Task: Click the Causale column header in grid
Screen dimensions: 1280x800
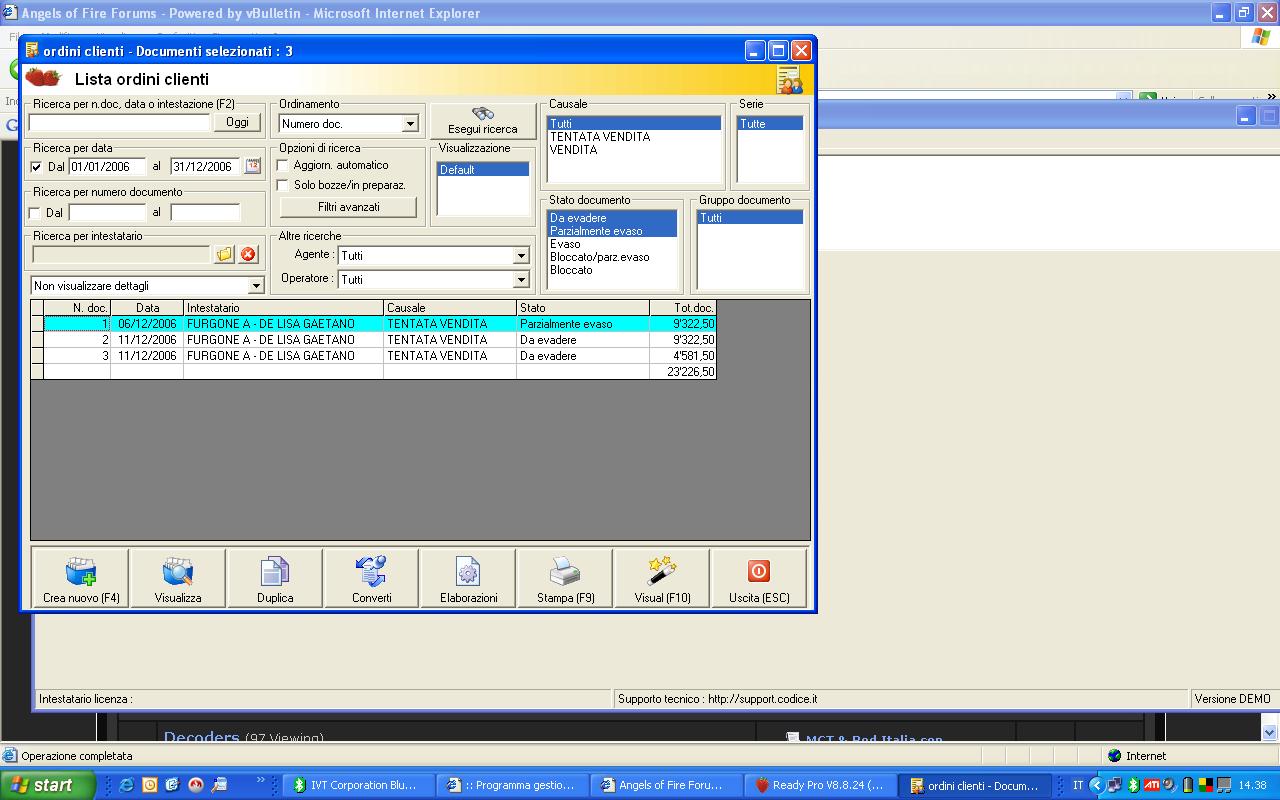Action: click(x=450, y=308)
